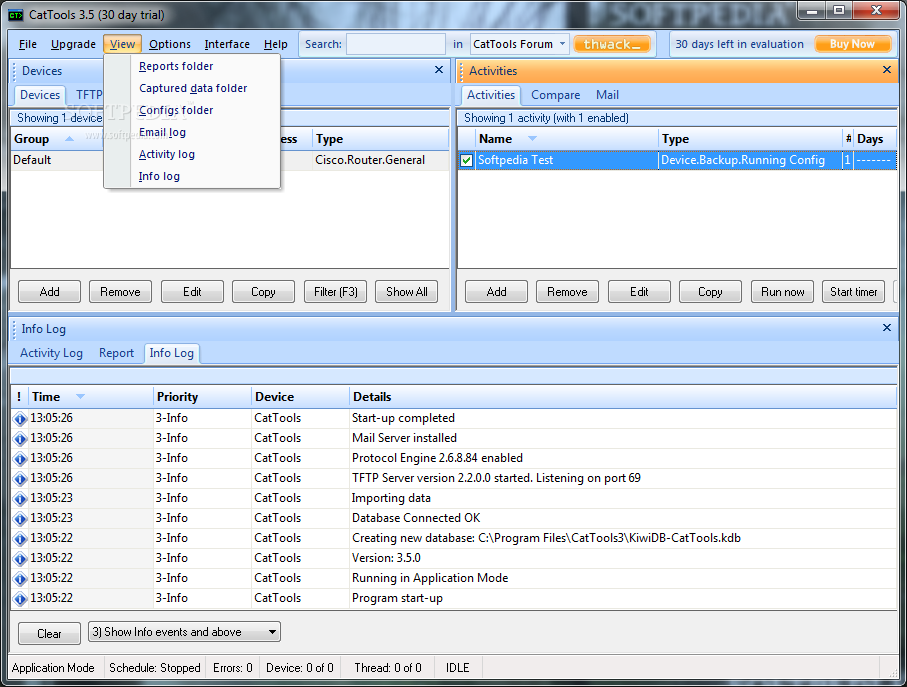
Task: Click the Priority column header
Action: [x=202, y=397]
